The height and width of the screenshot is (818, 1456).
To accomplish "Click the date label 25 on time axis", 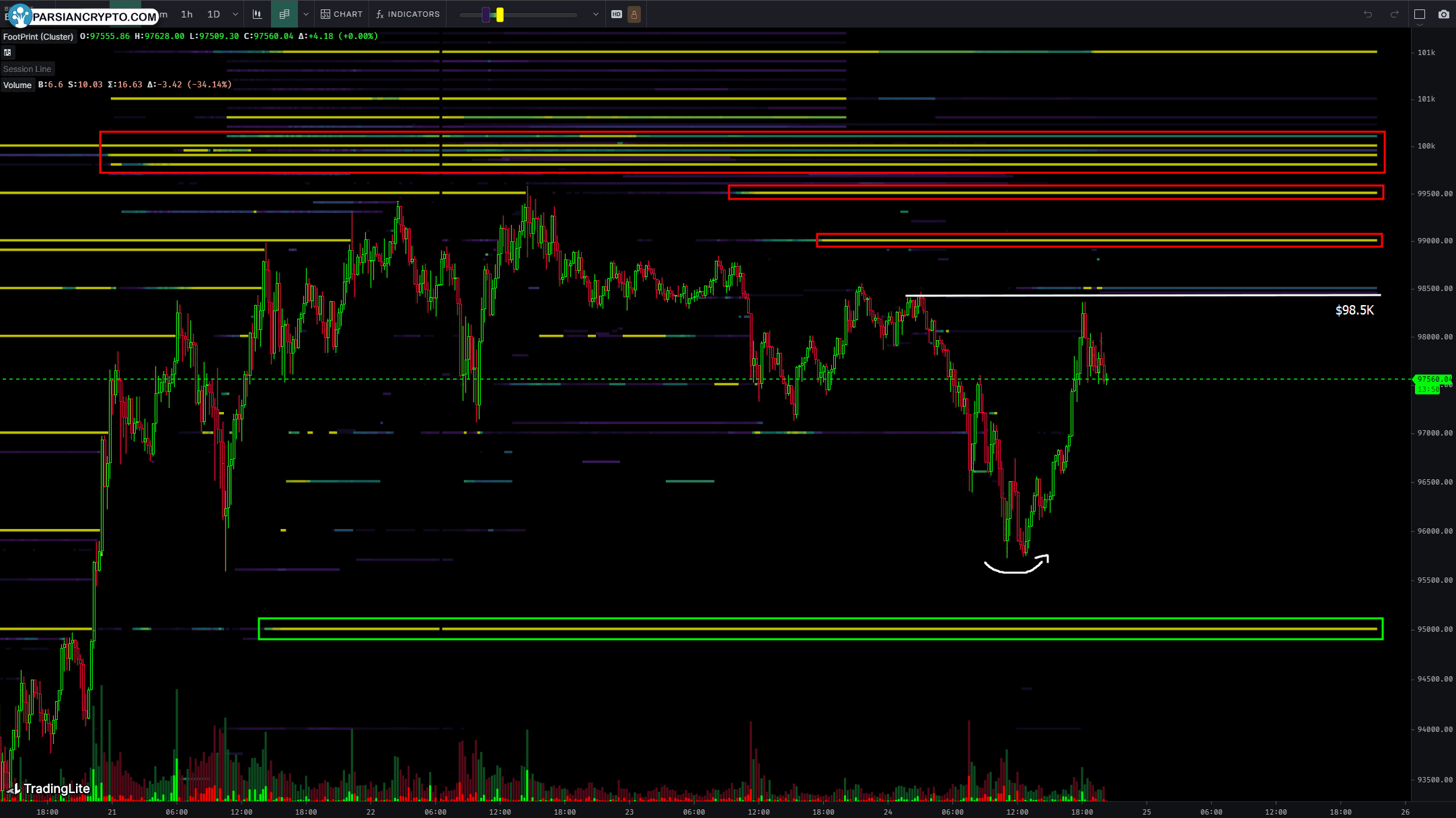I will coord(1147,812).
